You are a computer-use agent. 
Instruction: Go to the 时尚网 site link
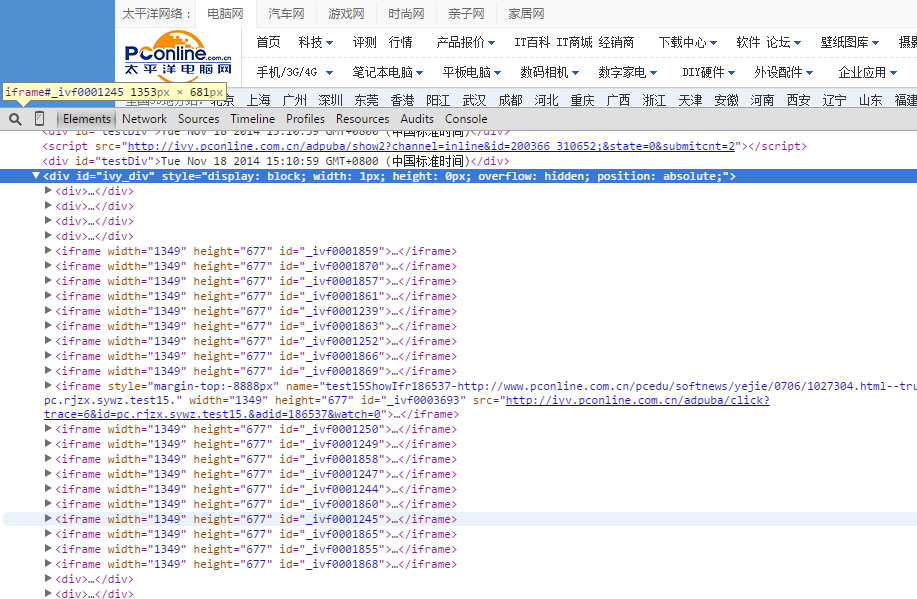[406, 13]
